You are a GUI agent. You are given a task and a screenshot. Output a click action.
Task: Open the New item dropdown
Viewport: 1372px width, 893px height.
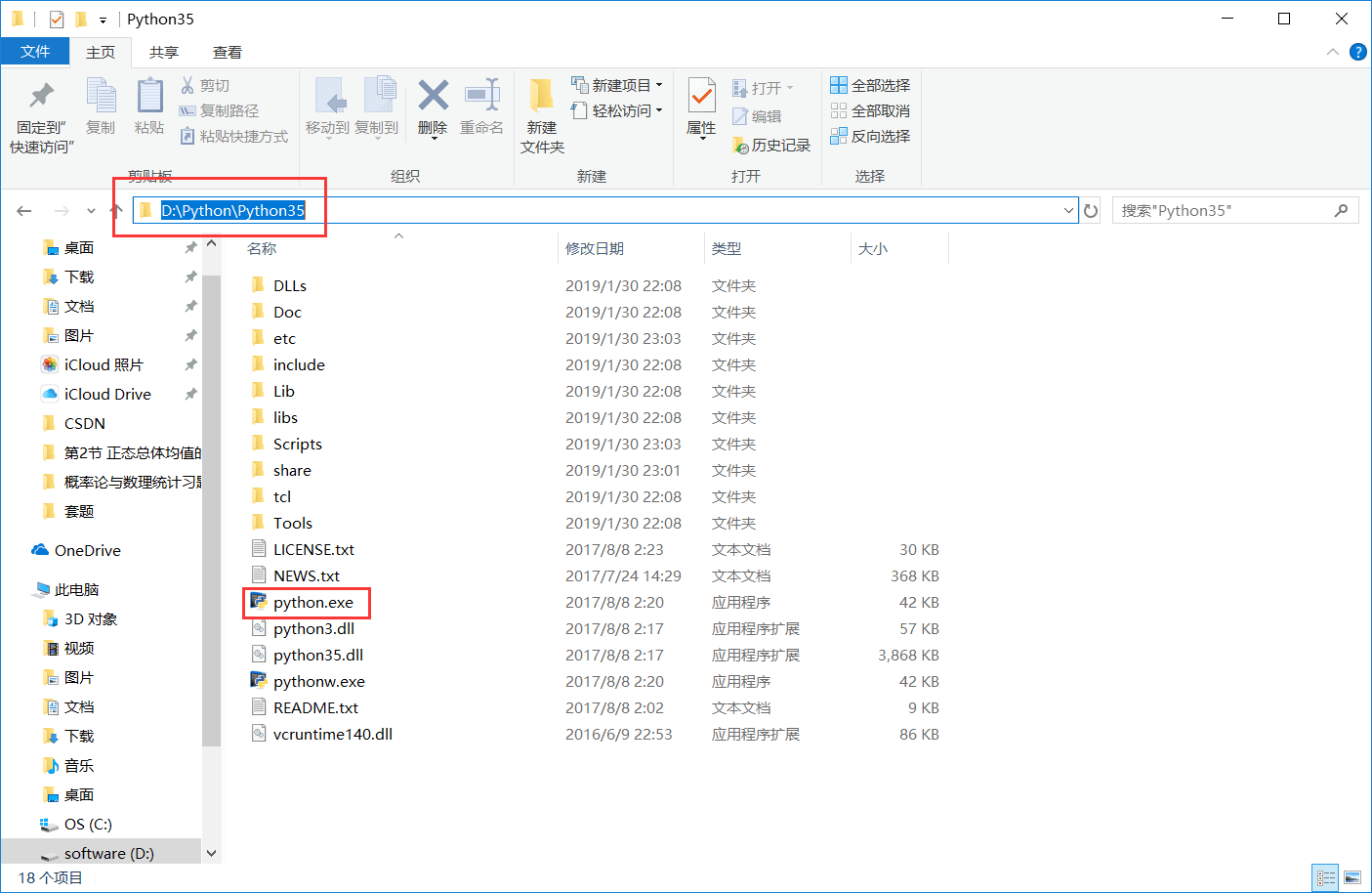(617, 85)
